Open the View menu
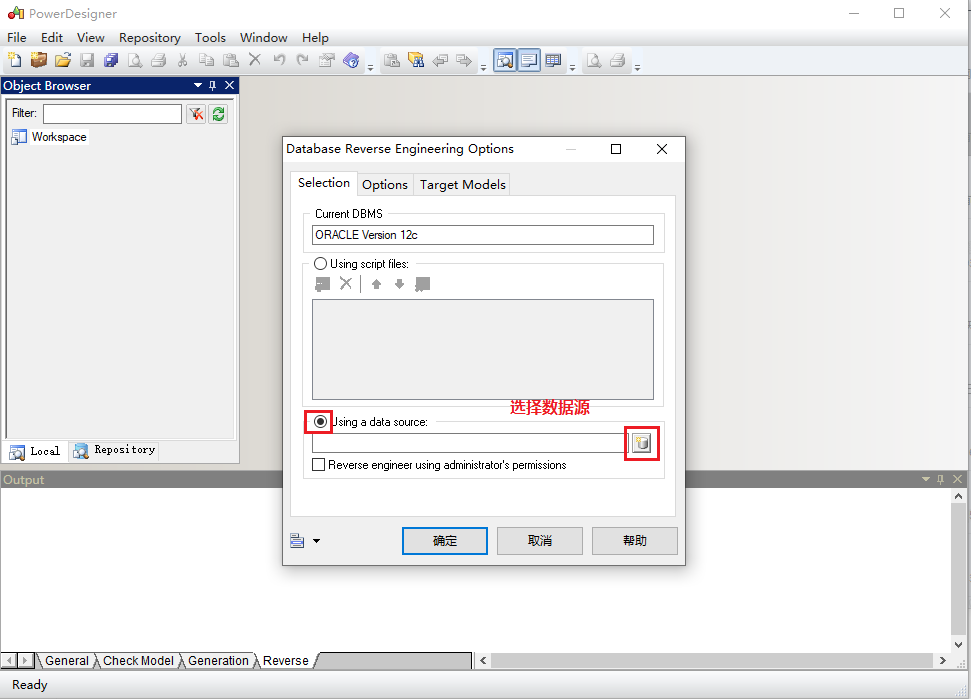The height and width of the screenshot is (699, 971). point(90,38)
